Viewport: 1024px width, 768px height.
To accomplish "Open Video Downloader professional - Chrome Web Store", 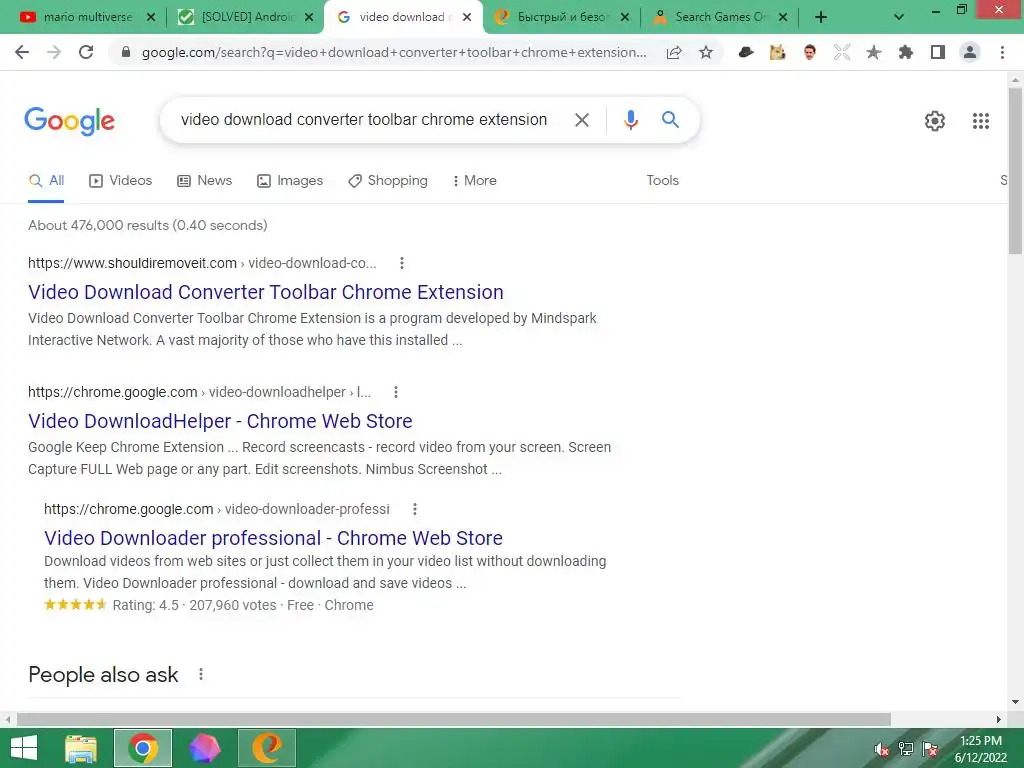I will coord(273,538).
